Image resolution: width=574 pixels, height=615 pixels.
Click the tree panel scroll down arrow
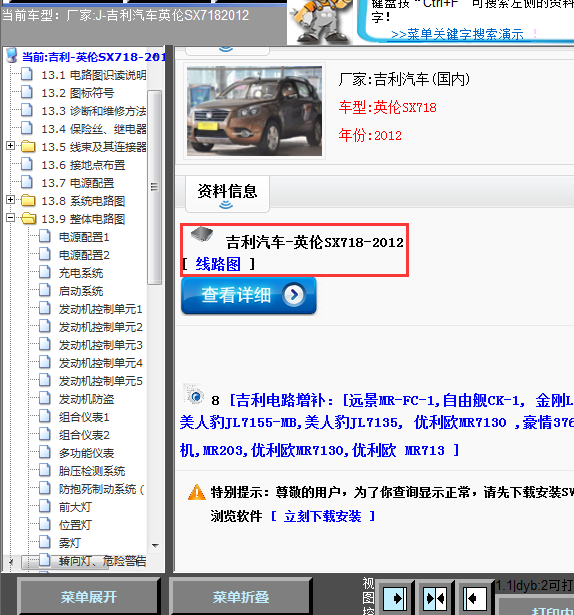click(x=155, y=546)
